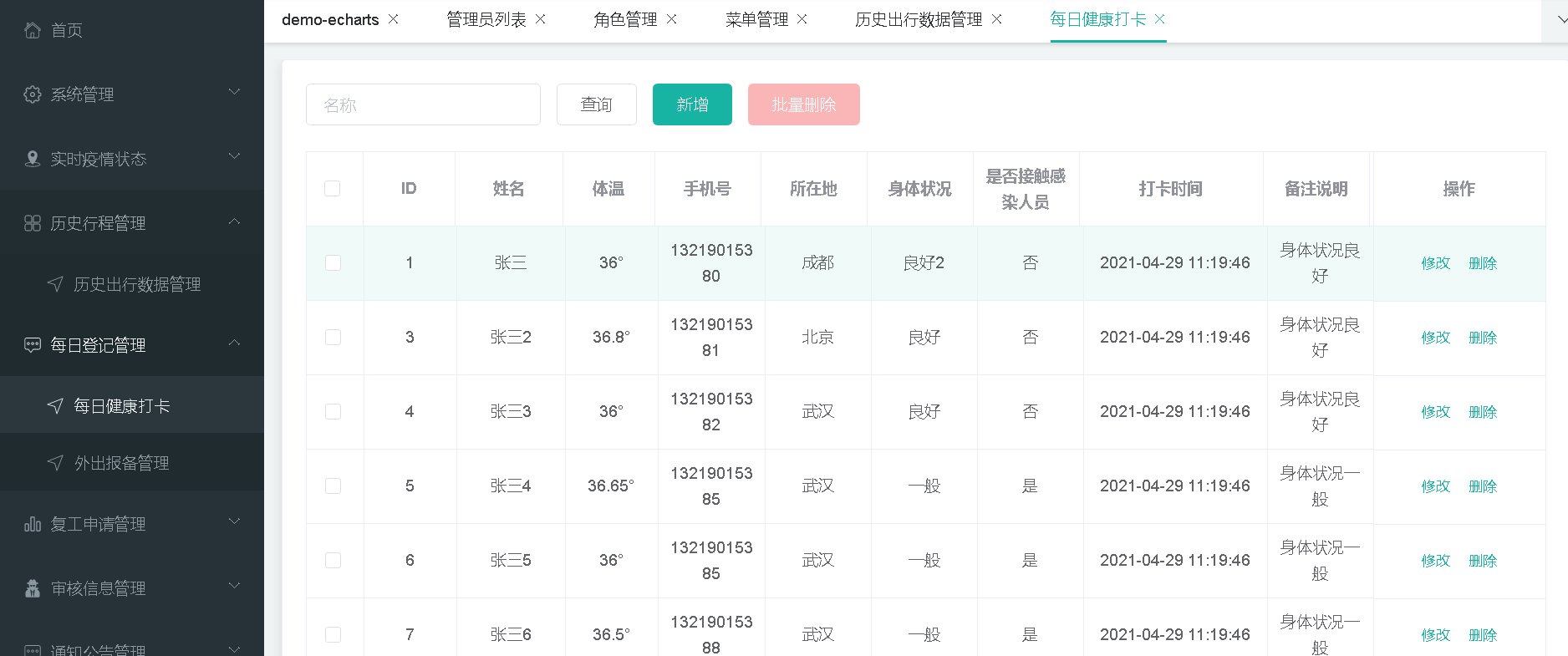Close the 历史出行数据管理 tab

pos(997,18)
